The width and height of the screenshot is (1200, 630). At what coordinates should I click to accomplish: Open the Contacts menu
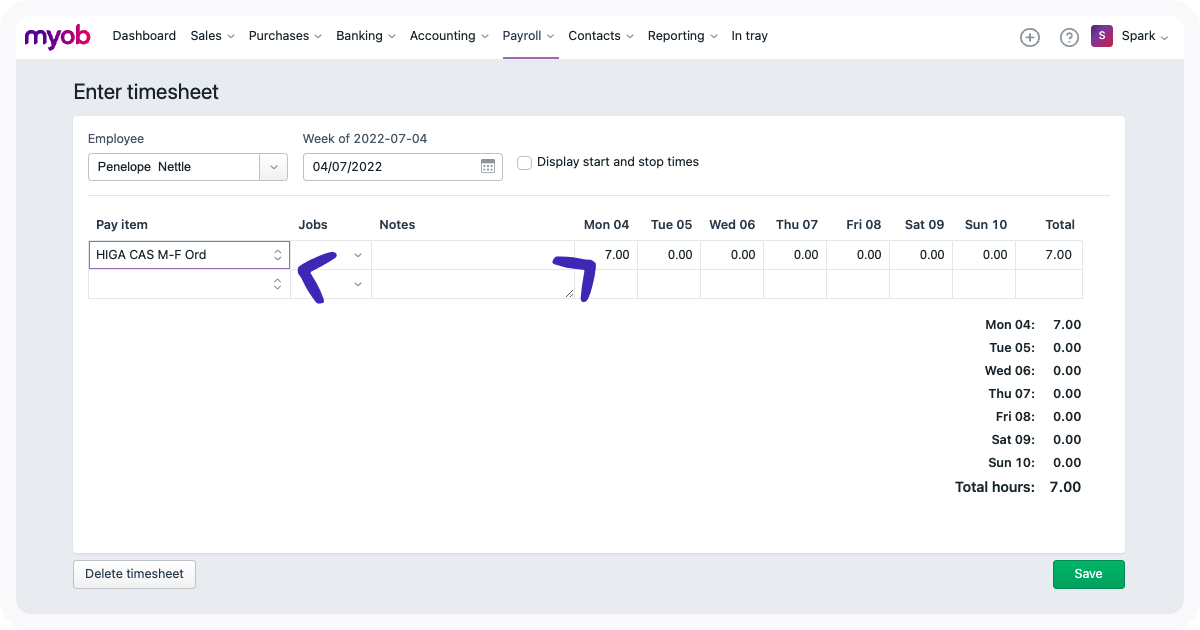[x=594, y=36]
